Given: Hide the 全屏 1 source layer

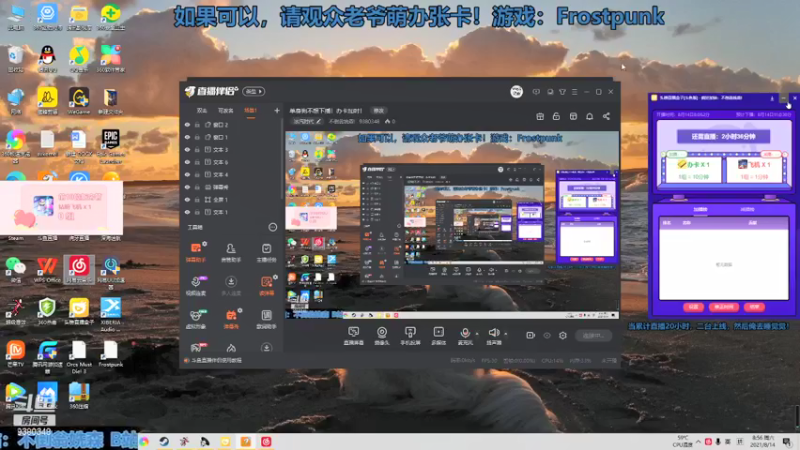Looking at the screenshot, I should (x=187, y=199).
